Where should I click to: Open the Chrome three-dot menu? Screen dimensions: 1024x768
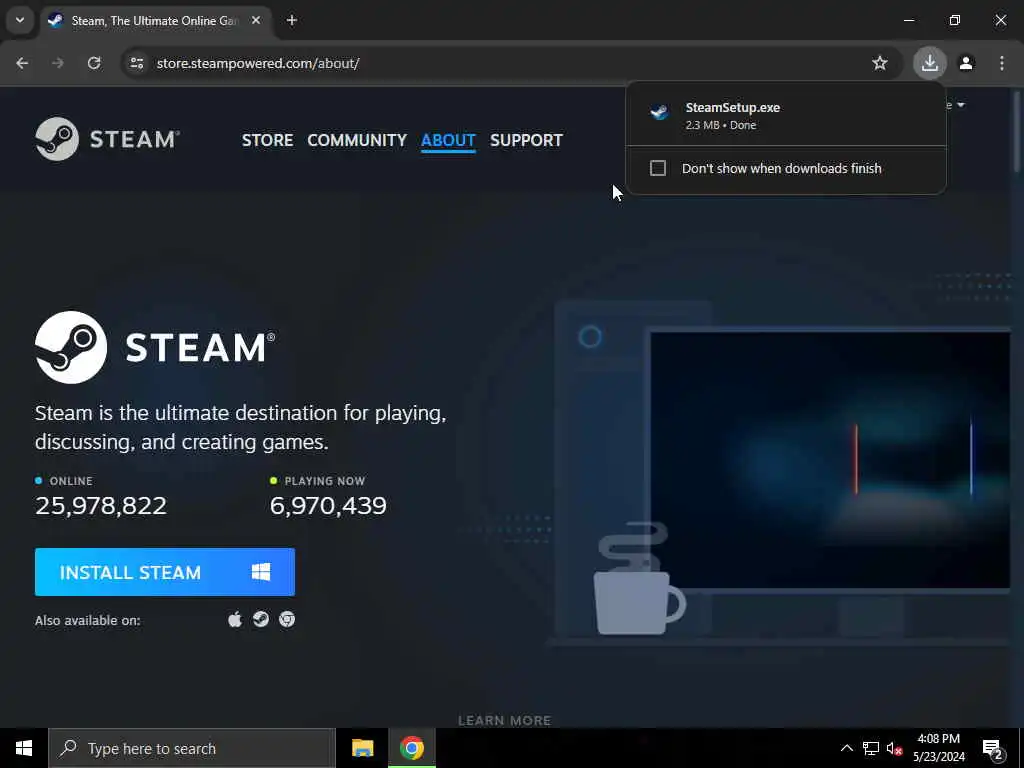click(x=1001, y=63)
